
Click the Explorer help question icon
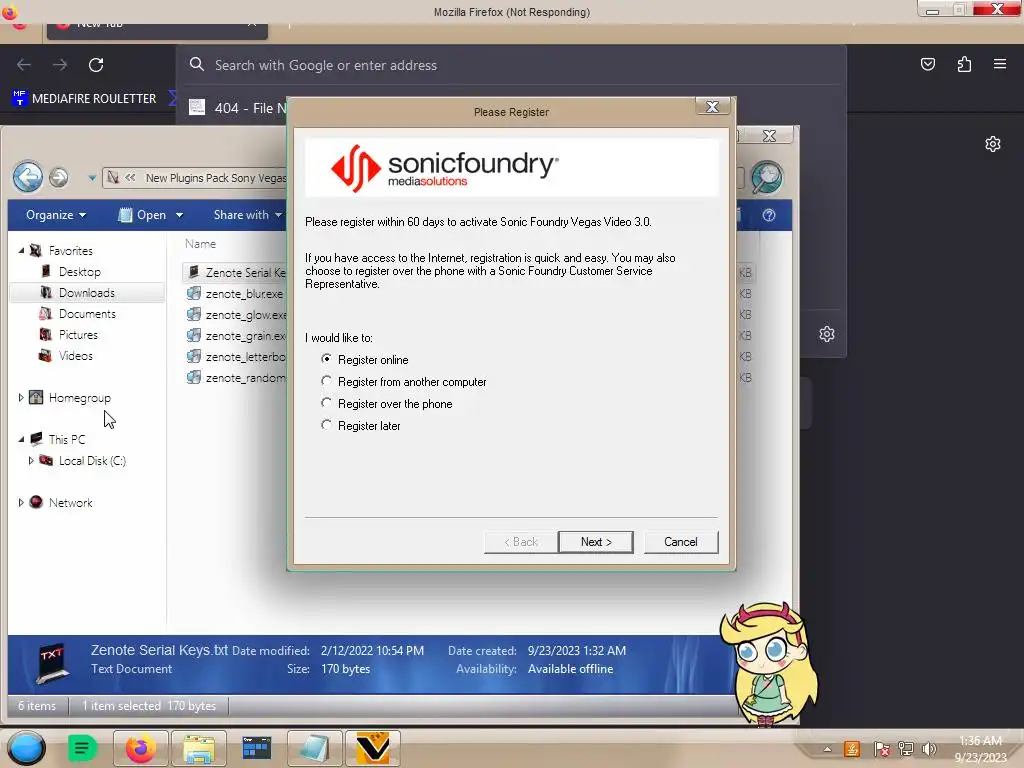pos(769,216)
